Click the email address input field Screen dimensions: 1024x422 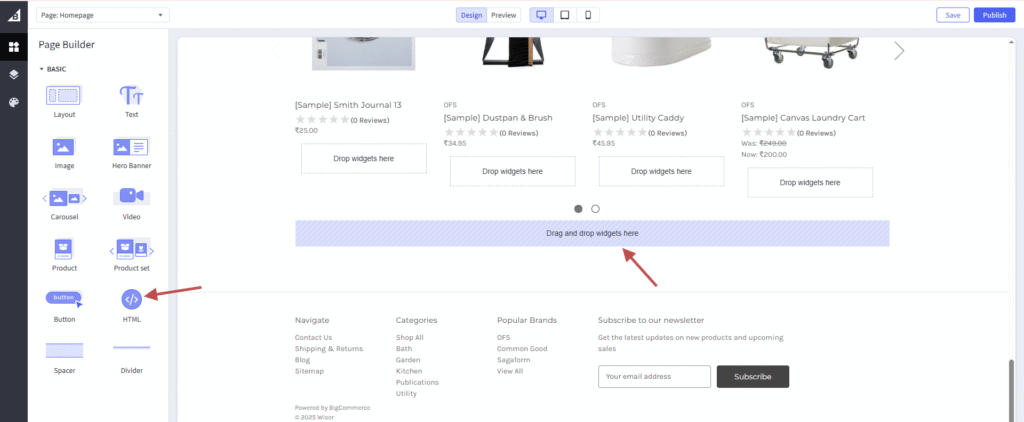pyautogui.click(x=654, y=377)
